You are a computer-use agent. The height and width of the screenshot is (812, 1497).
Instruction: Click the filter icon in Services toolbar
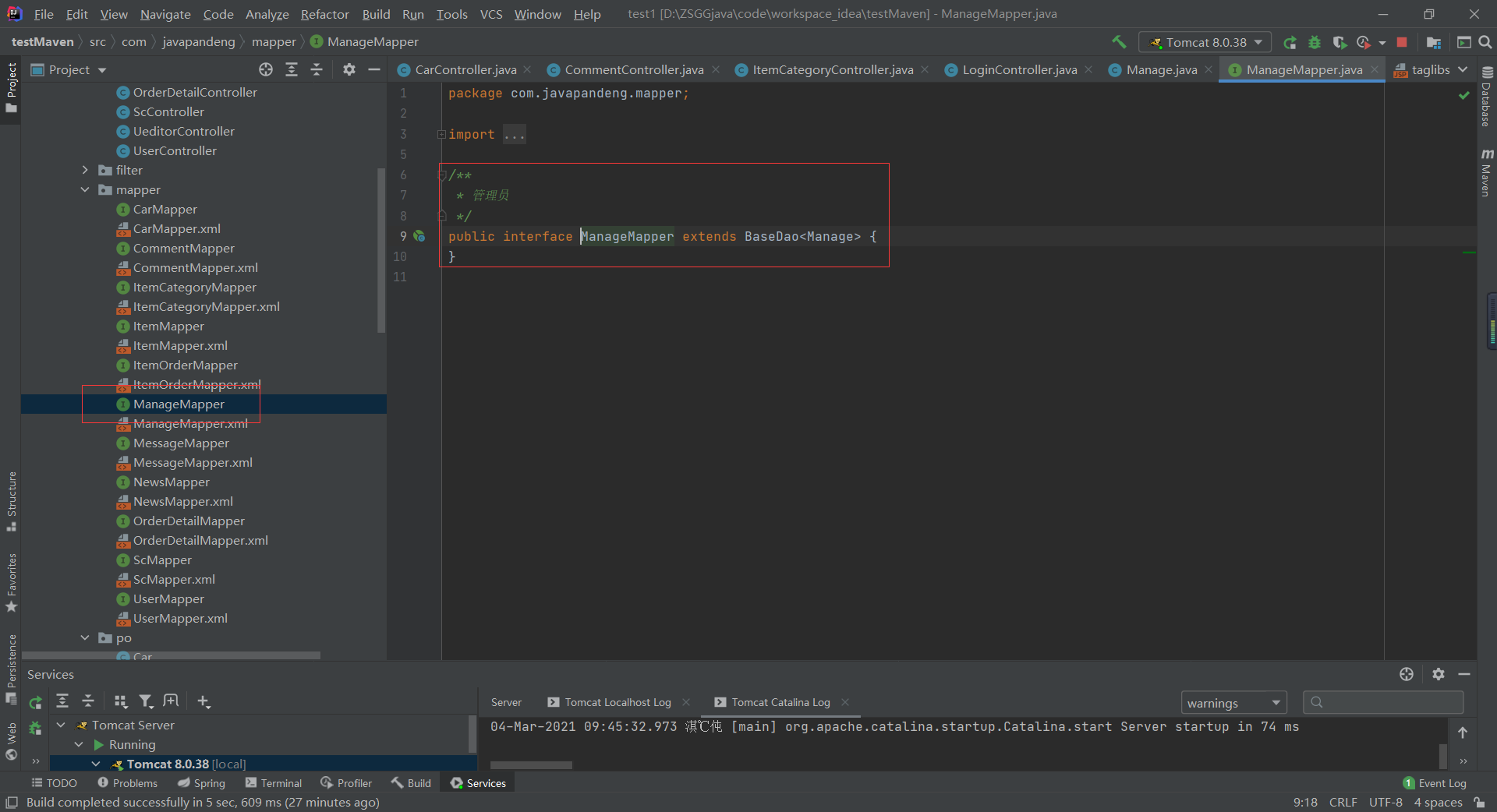[x=146, y=701]
